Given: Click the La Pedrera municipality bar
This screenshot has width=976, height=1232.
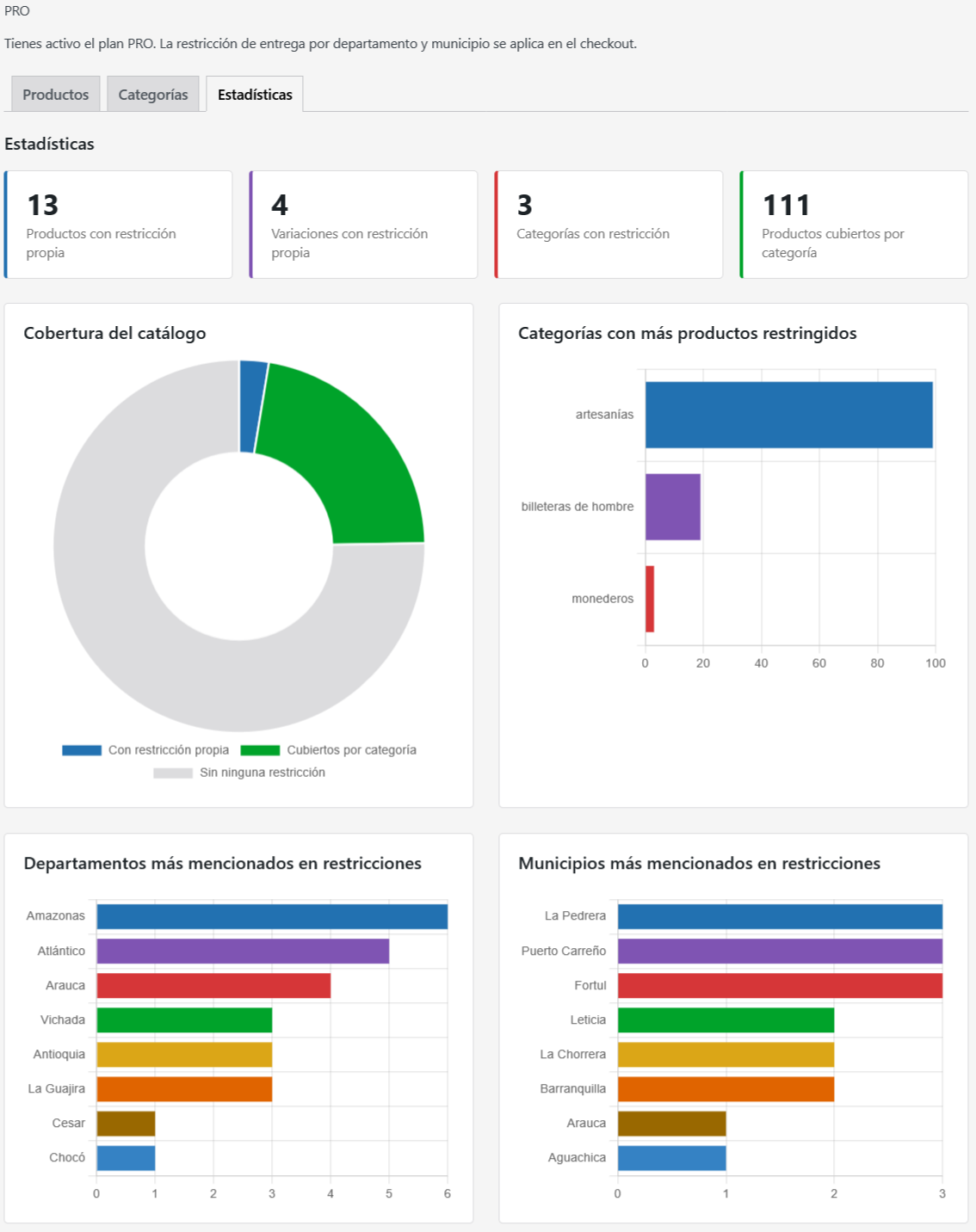Looking at the screenshot, I should (780, 916).
